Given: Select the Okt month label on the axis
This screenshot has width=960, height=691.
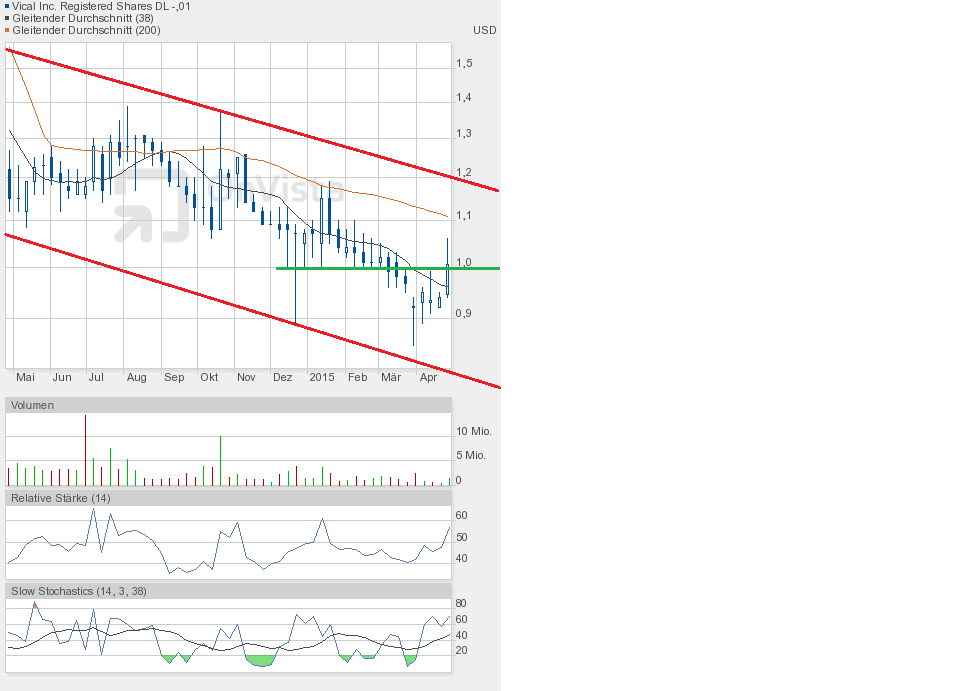Looking at the screenshot, I should (x=209, y=377).
